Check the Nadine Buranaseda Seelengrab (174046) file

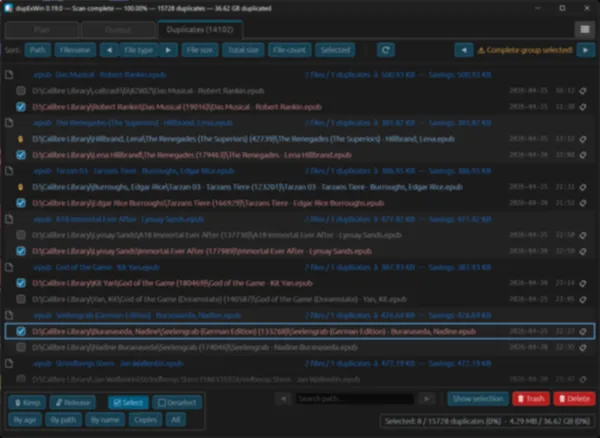tap(21, 347)
